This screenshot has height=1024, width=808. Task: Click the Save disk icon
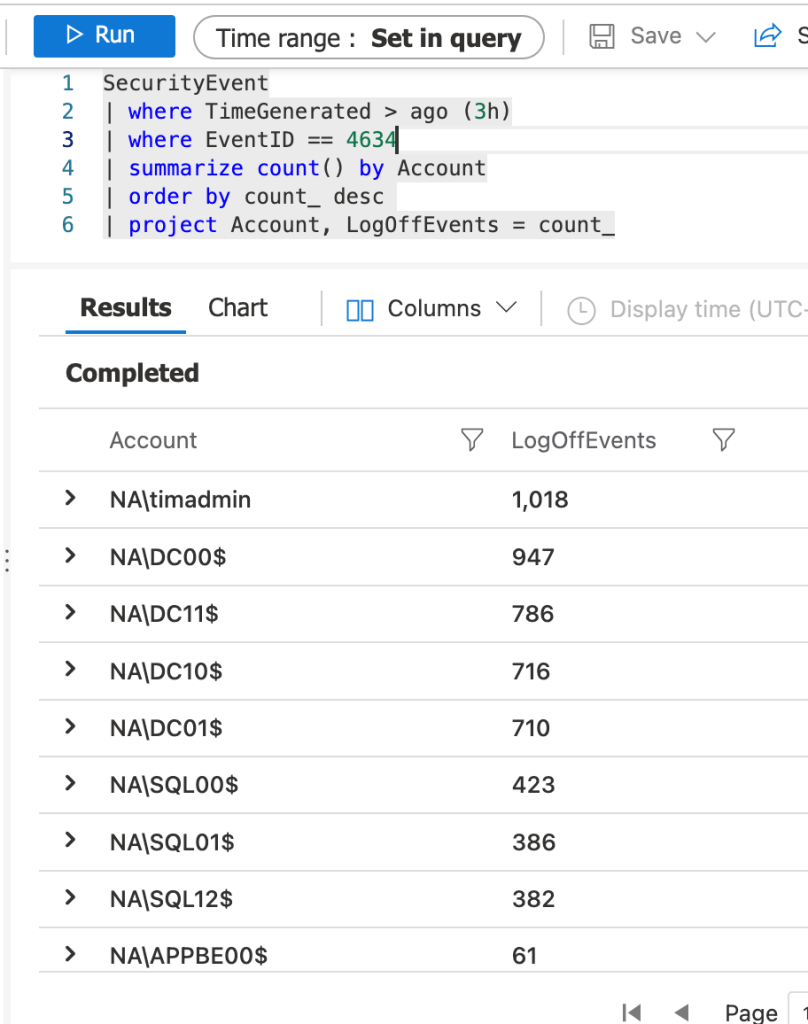602,37
